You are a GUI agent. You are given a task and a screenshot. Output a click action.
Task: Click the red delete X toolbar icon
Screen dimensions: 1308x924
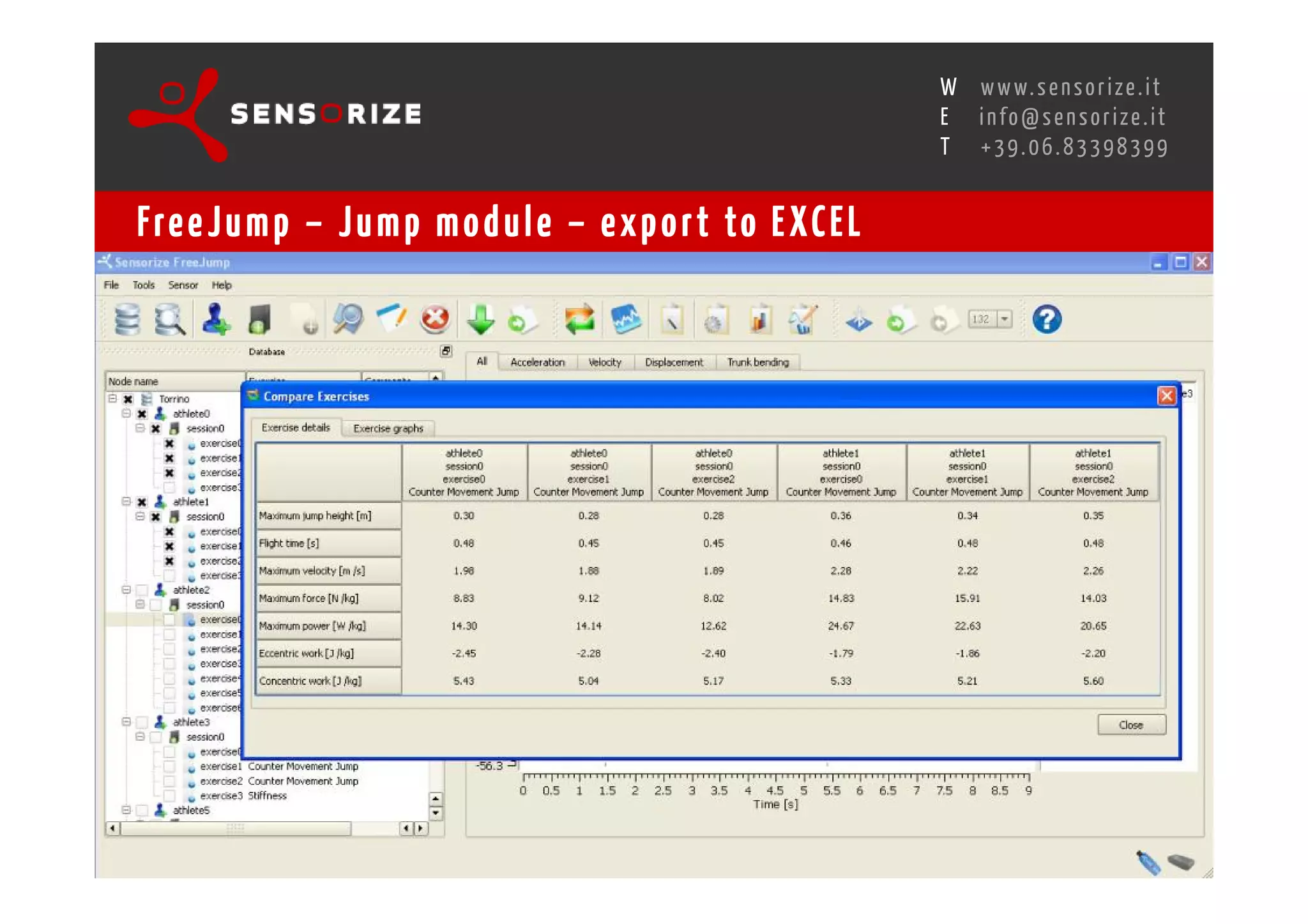pos(435,319)
